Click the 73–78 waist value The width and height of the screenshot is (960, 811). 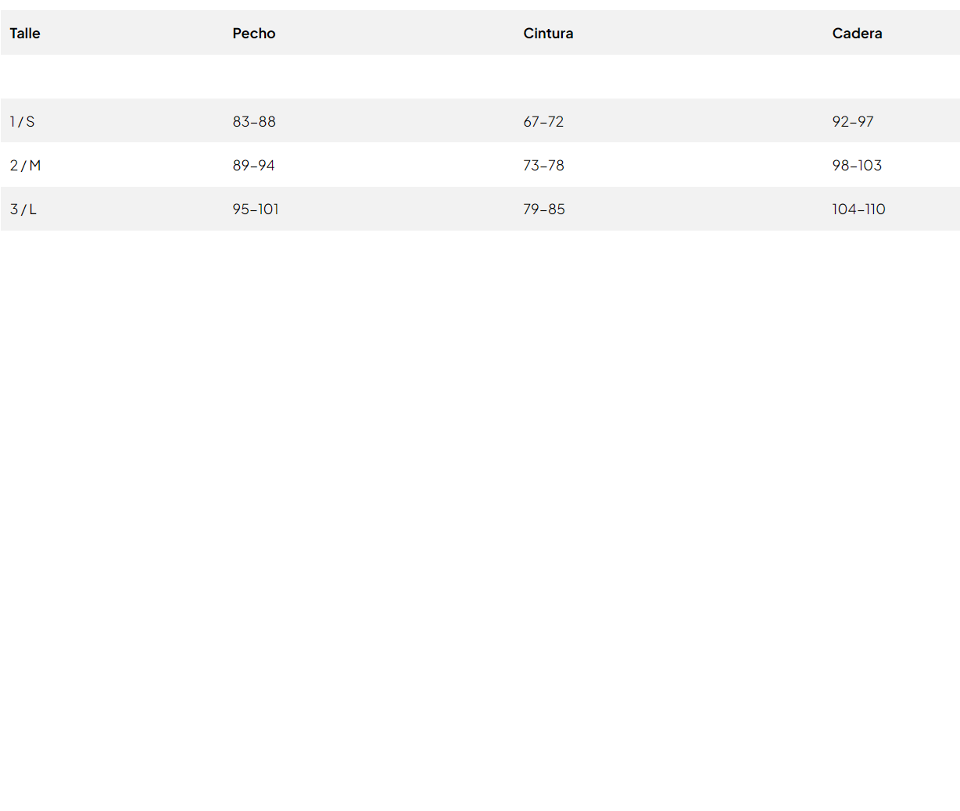(x=544, y=165)
